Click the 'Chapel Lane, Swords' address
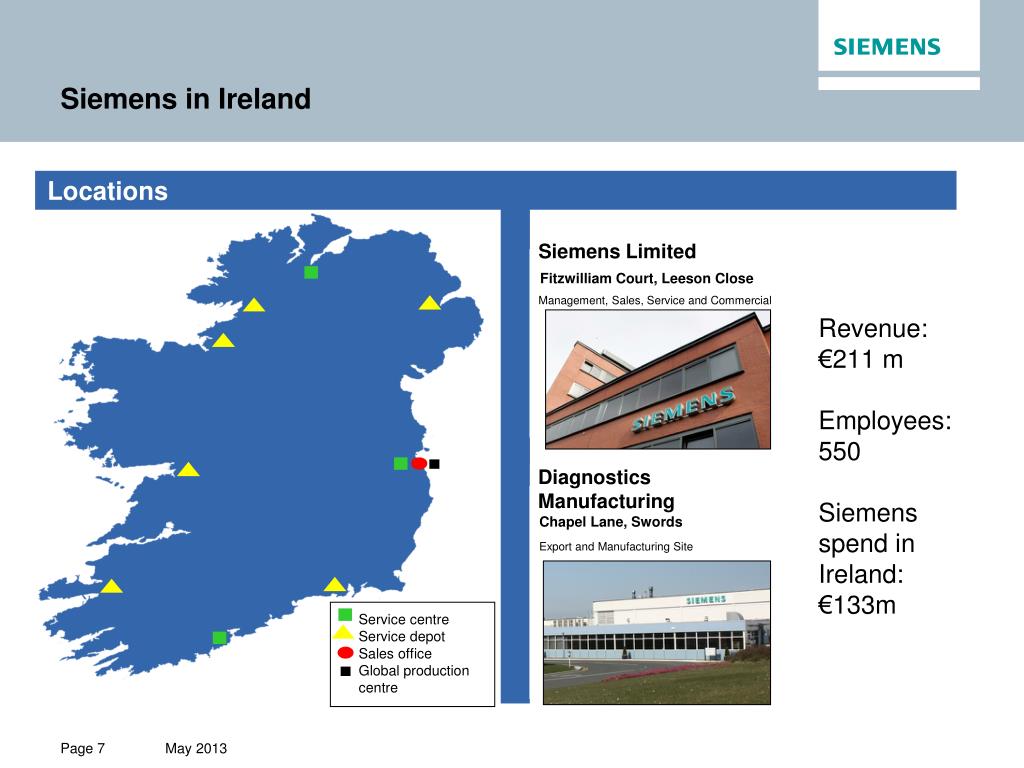Image resolution: width=1024 pixels, height=768 pixels. 611,522
